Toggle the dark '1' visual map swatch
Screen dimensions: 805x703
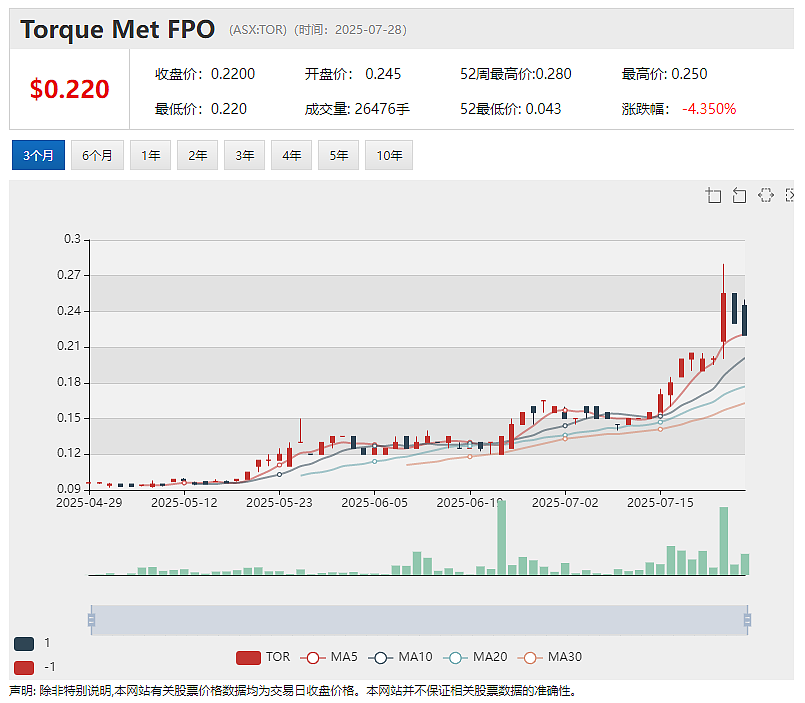[x=24, y=643]
